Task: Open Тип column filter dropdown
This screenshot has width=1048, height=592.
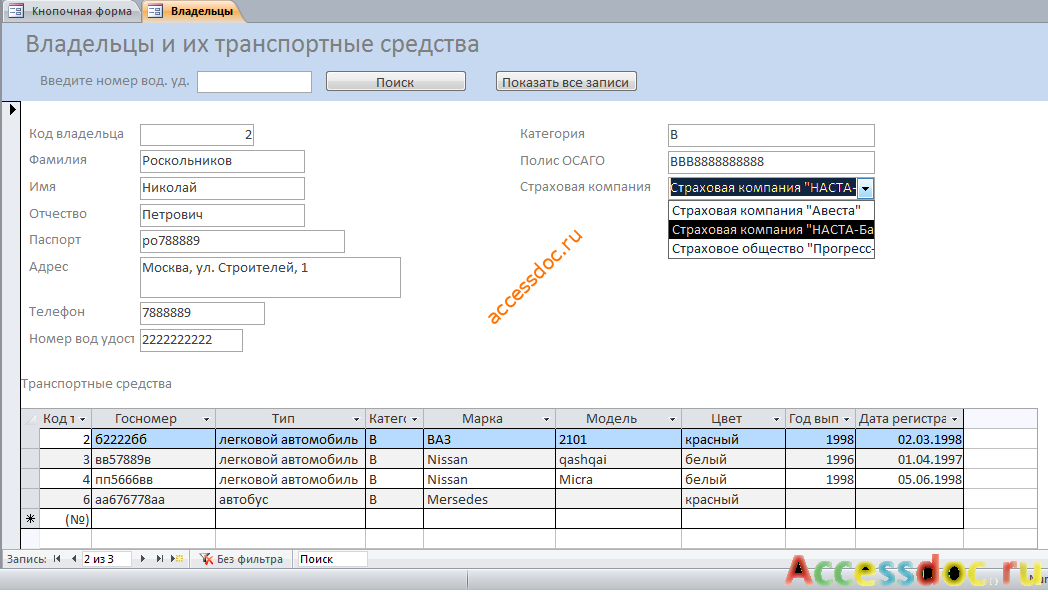Action: point(356,420)
